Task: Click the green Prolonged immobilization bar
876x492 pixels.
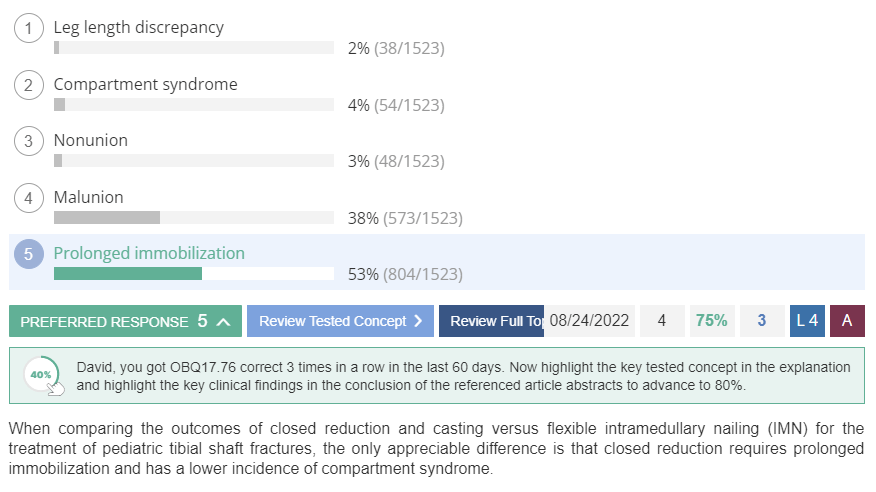Action: coord(128,274)
